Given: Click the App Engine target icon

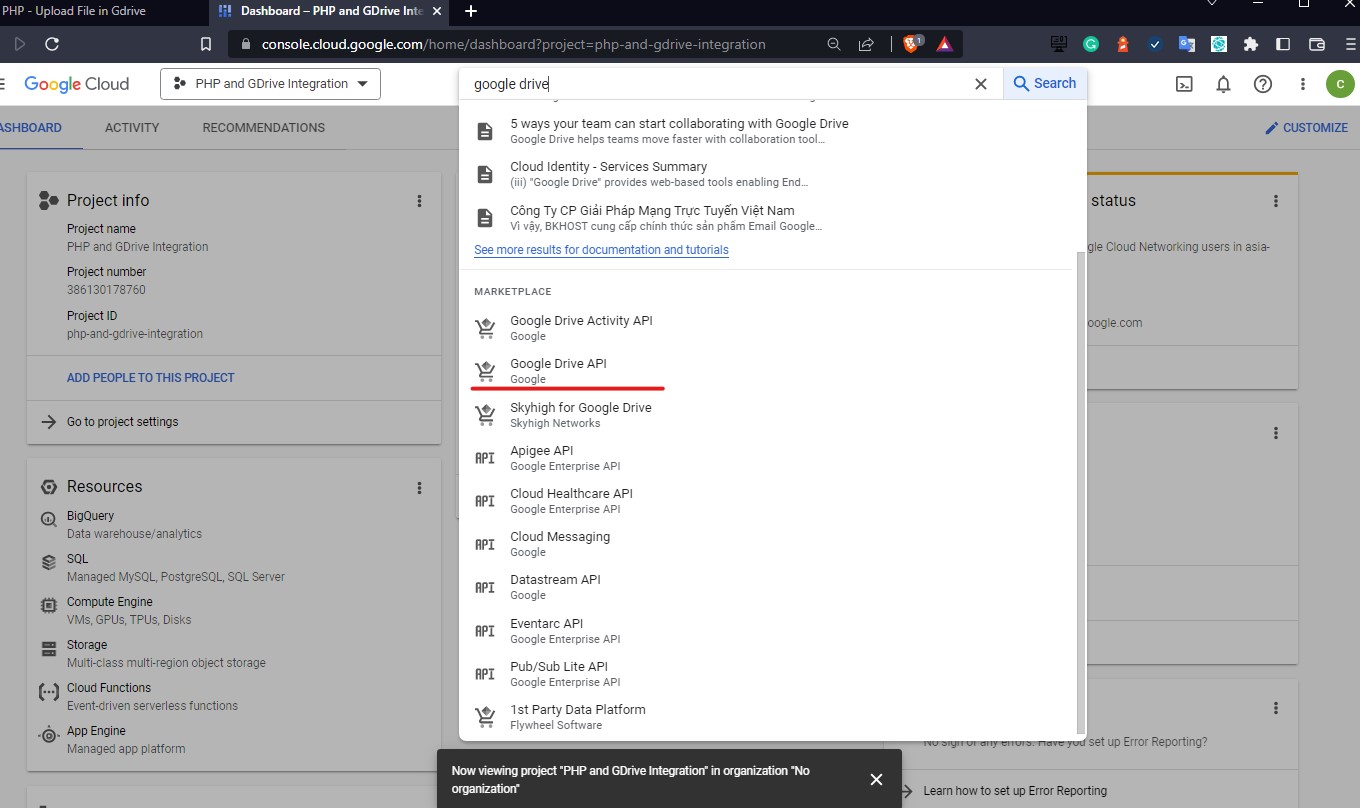Looking at the screenshot, I should (49, 735).
